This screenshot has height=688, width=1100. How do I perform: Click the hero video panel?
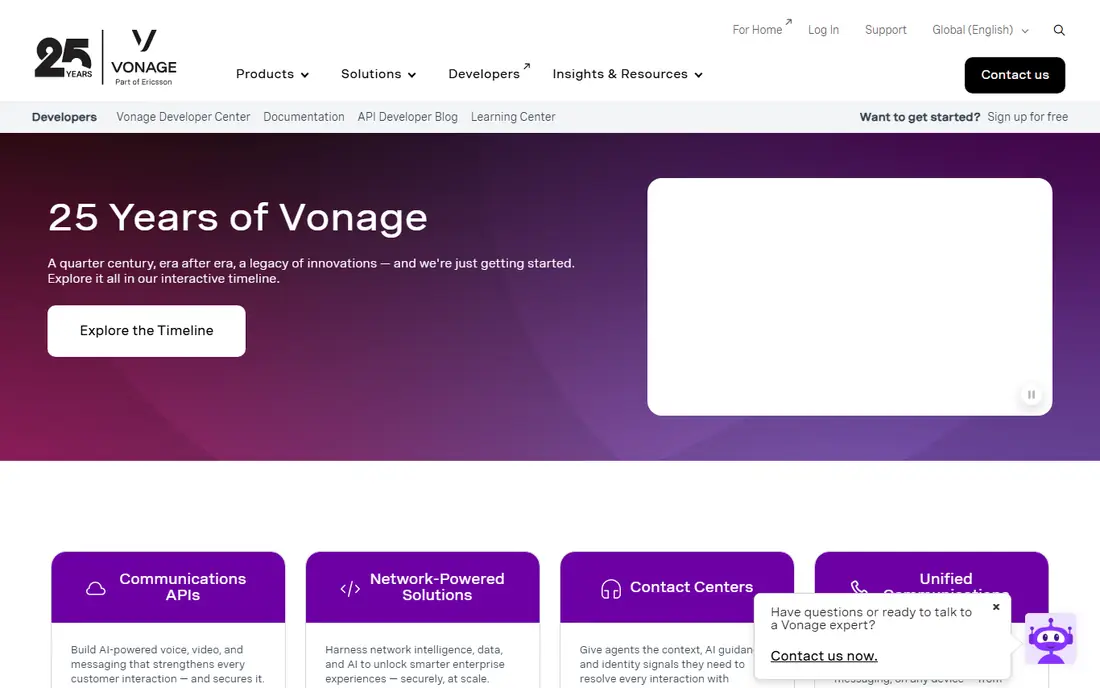click(850, 297)
